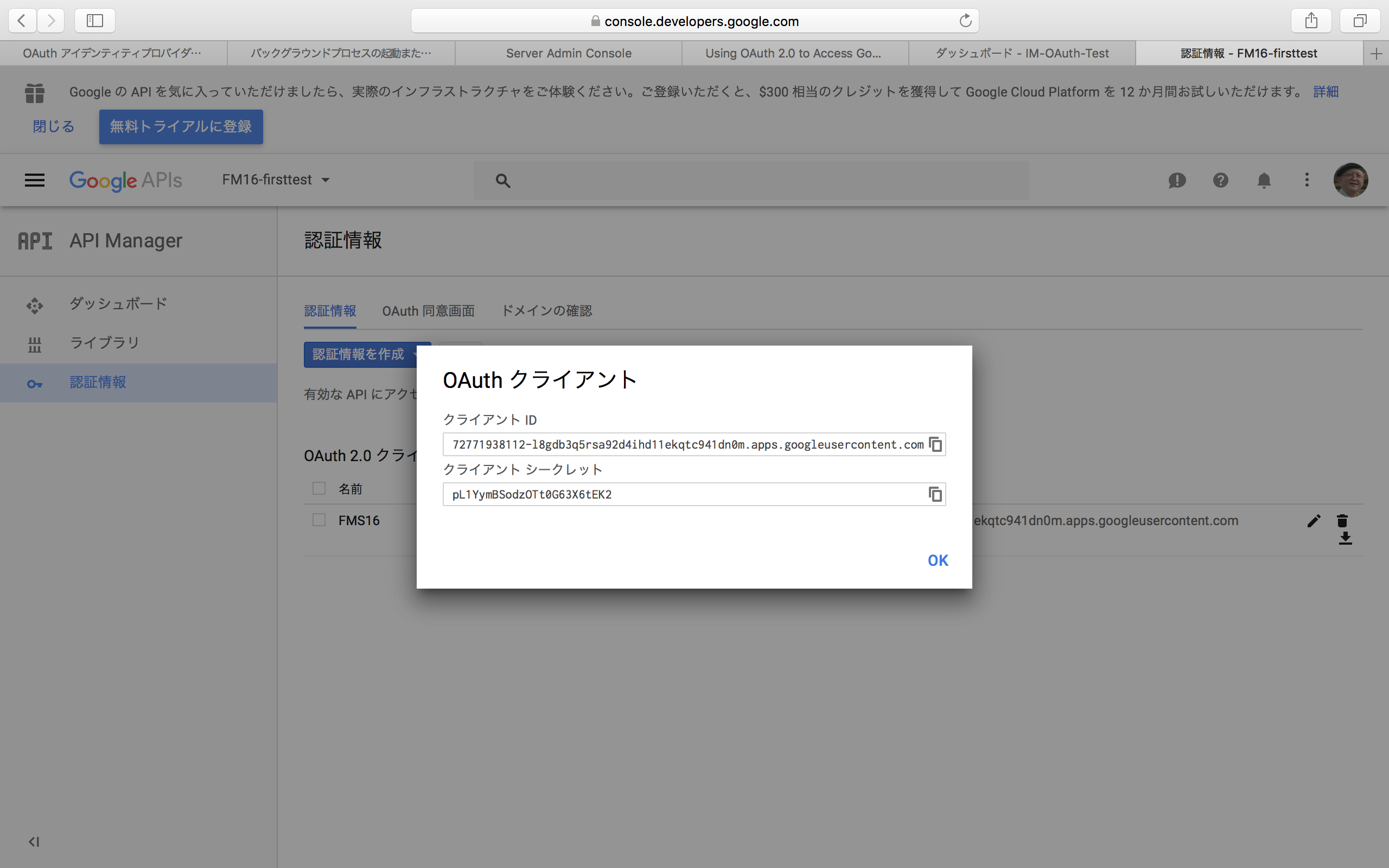Expand the FM16-firsttest project dropdown
The height and width of the screenshot is (868, 1389).
(x=276, y=180)
